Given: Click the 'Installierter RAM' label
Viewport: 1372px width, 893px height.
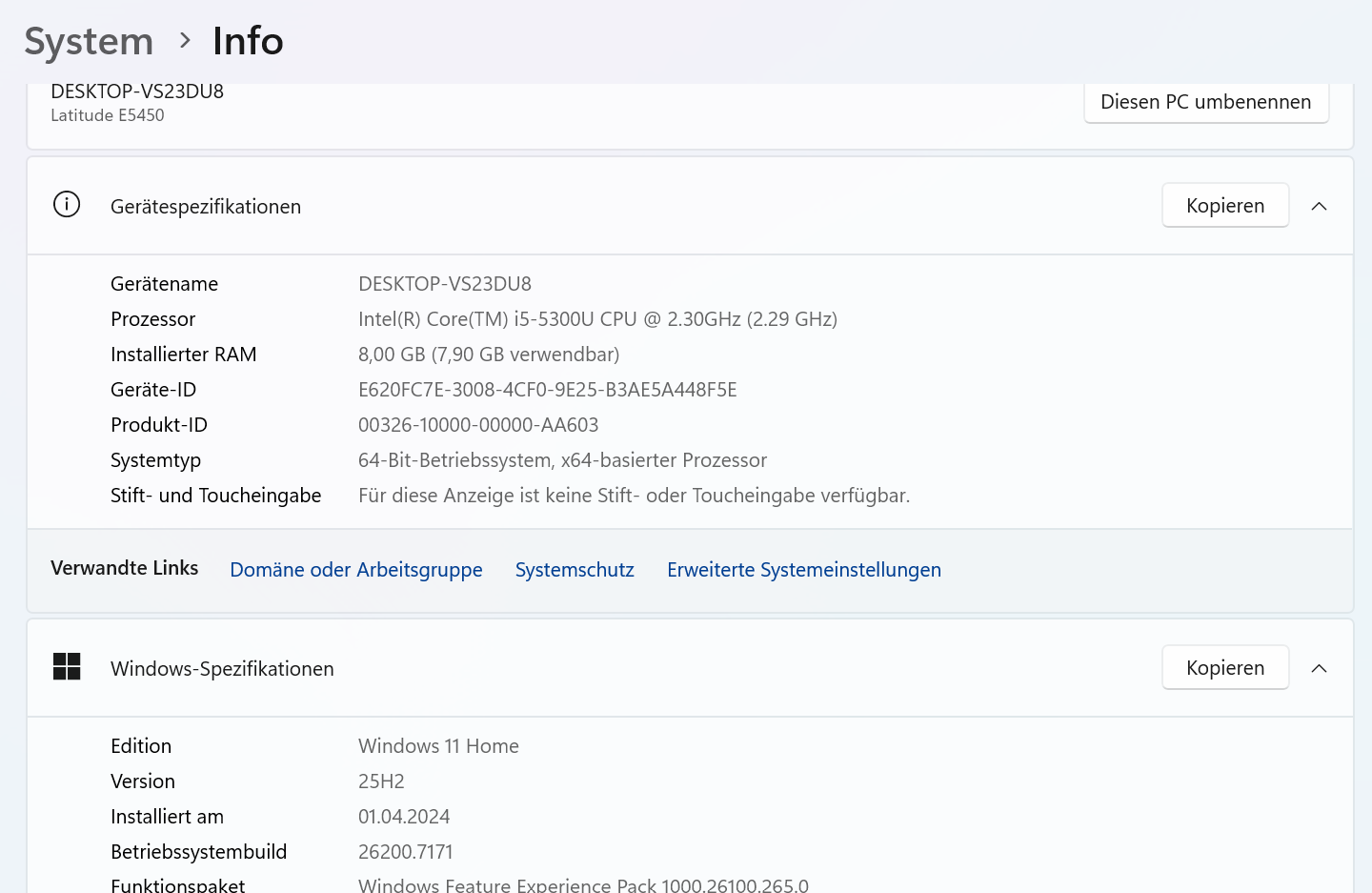Looking at the screenshot, I should coord(184,355).
